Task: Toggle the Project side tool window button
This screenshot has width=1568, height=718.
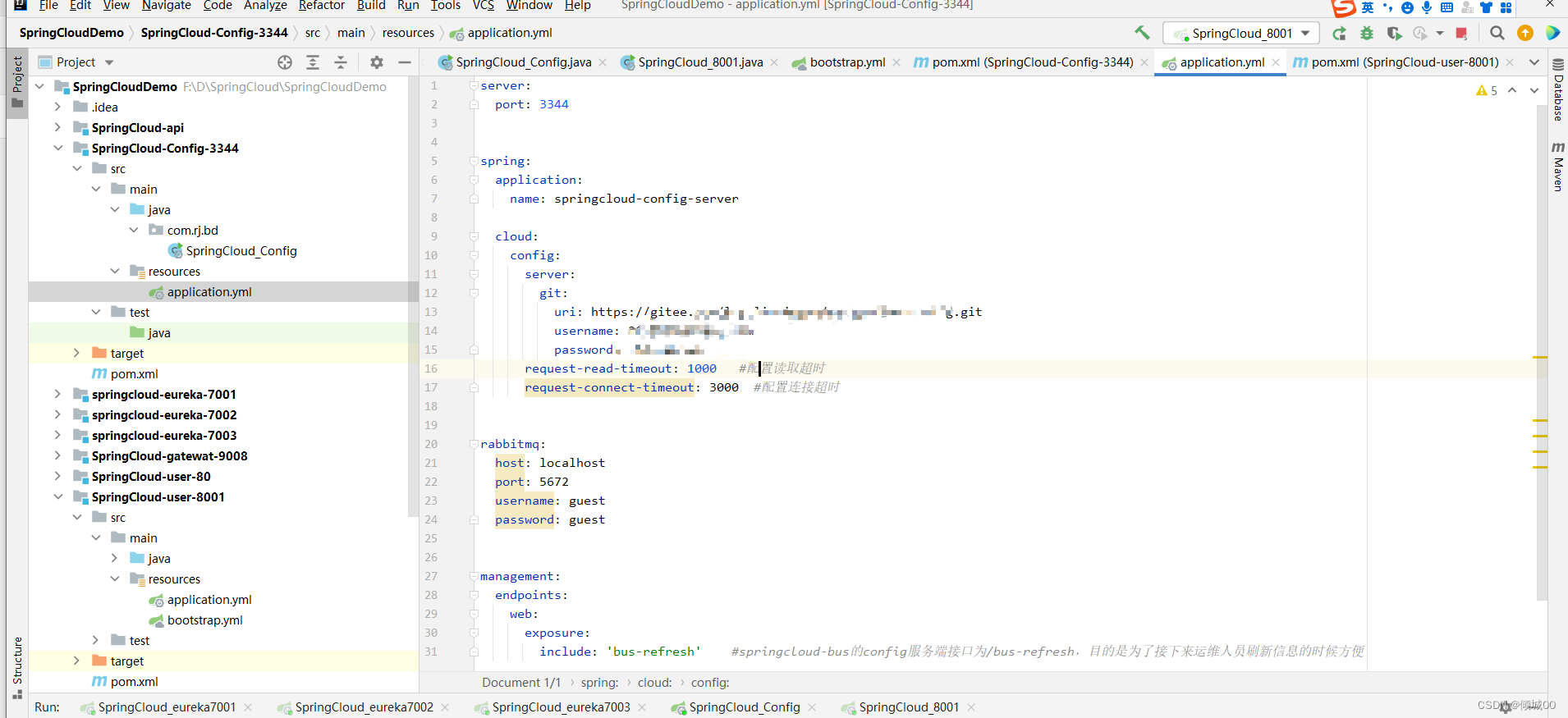Action: (17, 82)
